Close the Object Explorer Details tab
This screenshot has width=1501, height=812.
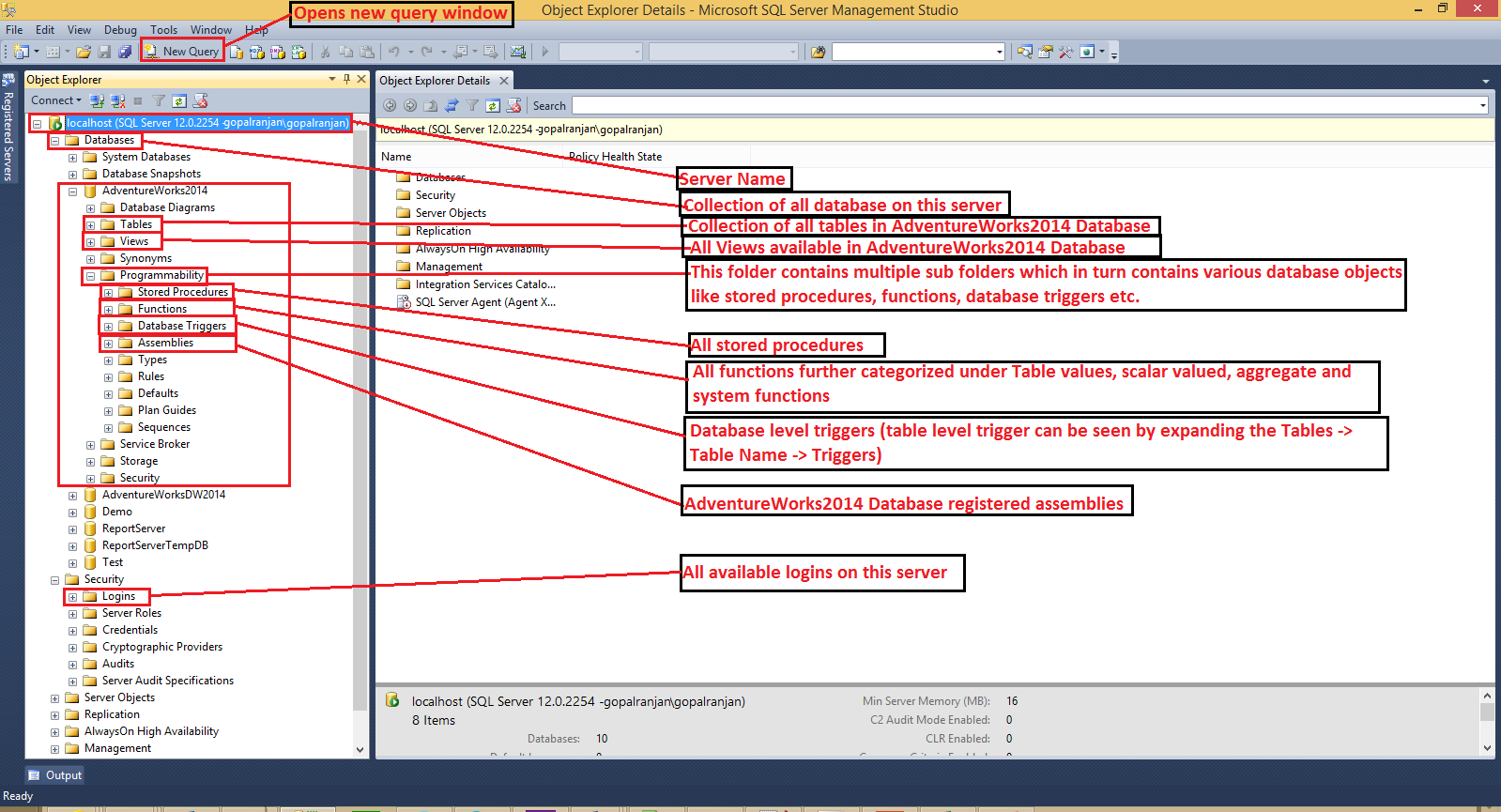[x=504, y=81]
